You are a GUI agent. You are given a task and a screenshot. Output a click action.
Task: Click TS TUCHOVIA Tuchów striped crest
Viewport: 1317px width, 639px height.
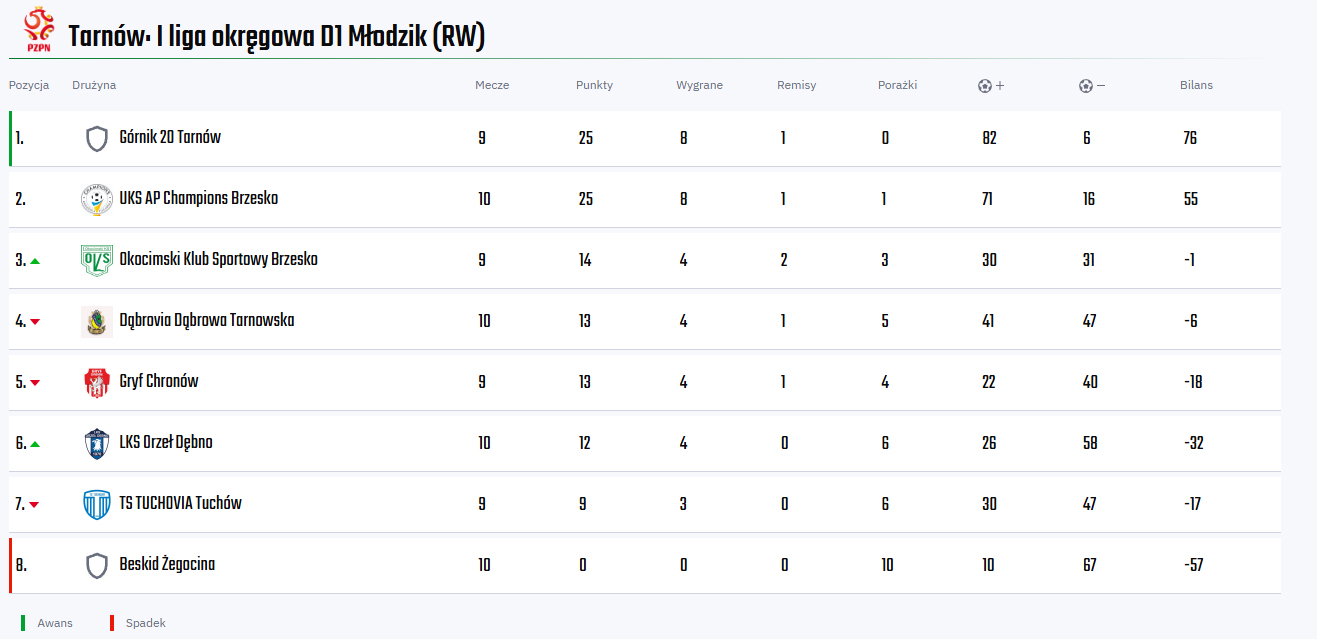coord(97,504)
